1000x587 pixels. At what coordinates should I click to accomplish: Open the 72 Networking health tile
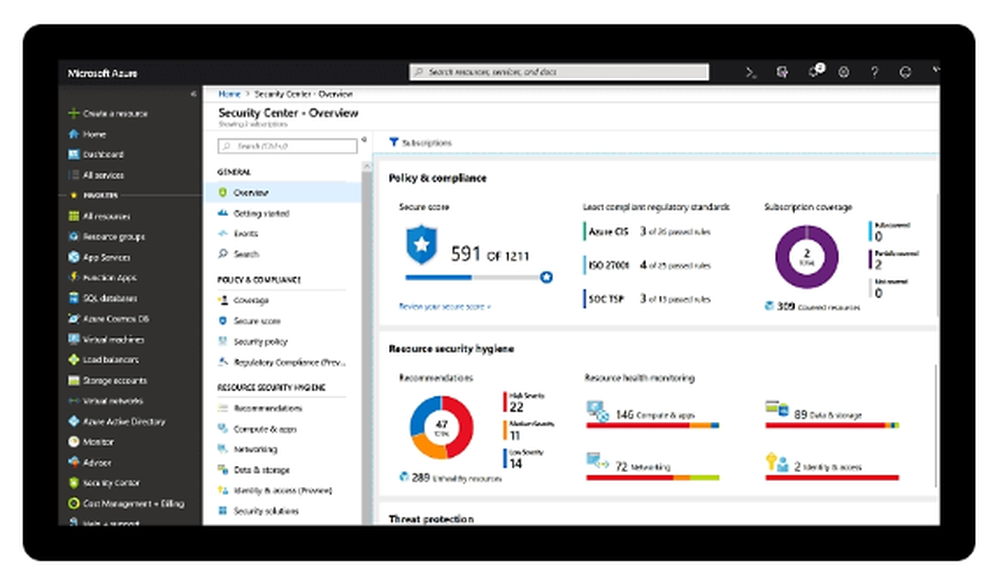click(x=653, y=466)
